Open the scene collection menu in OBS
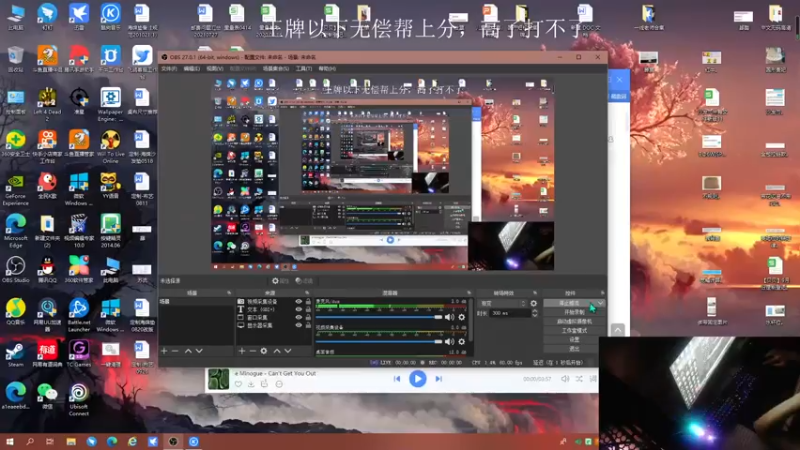Viewport: 800px width, 450px height. coord(276,68)
